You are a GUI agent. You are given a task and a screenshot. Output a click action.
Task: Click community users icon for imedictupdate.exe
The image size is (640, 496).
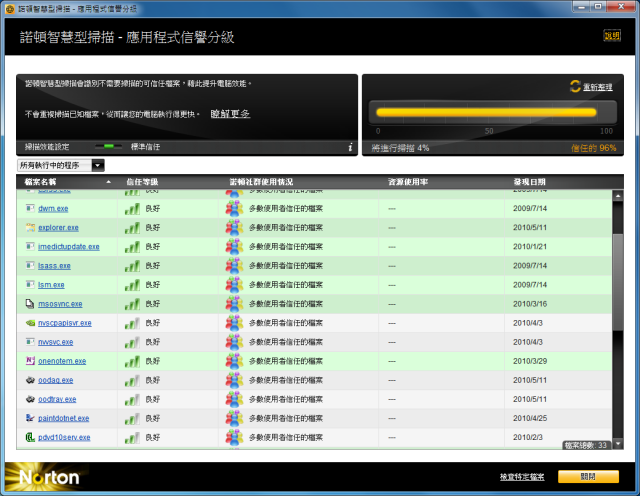point(234,247)
